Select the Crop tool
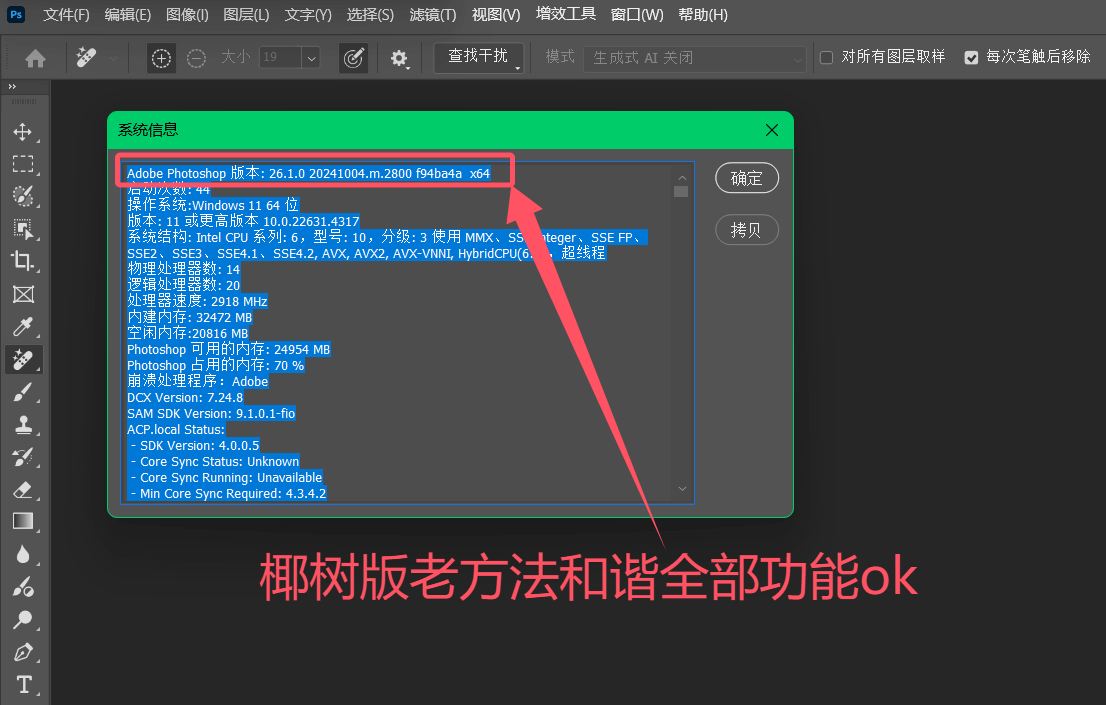This screenshot has height=705, width=1106. coord(23,261)
